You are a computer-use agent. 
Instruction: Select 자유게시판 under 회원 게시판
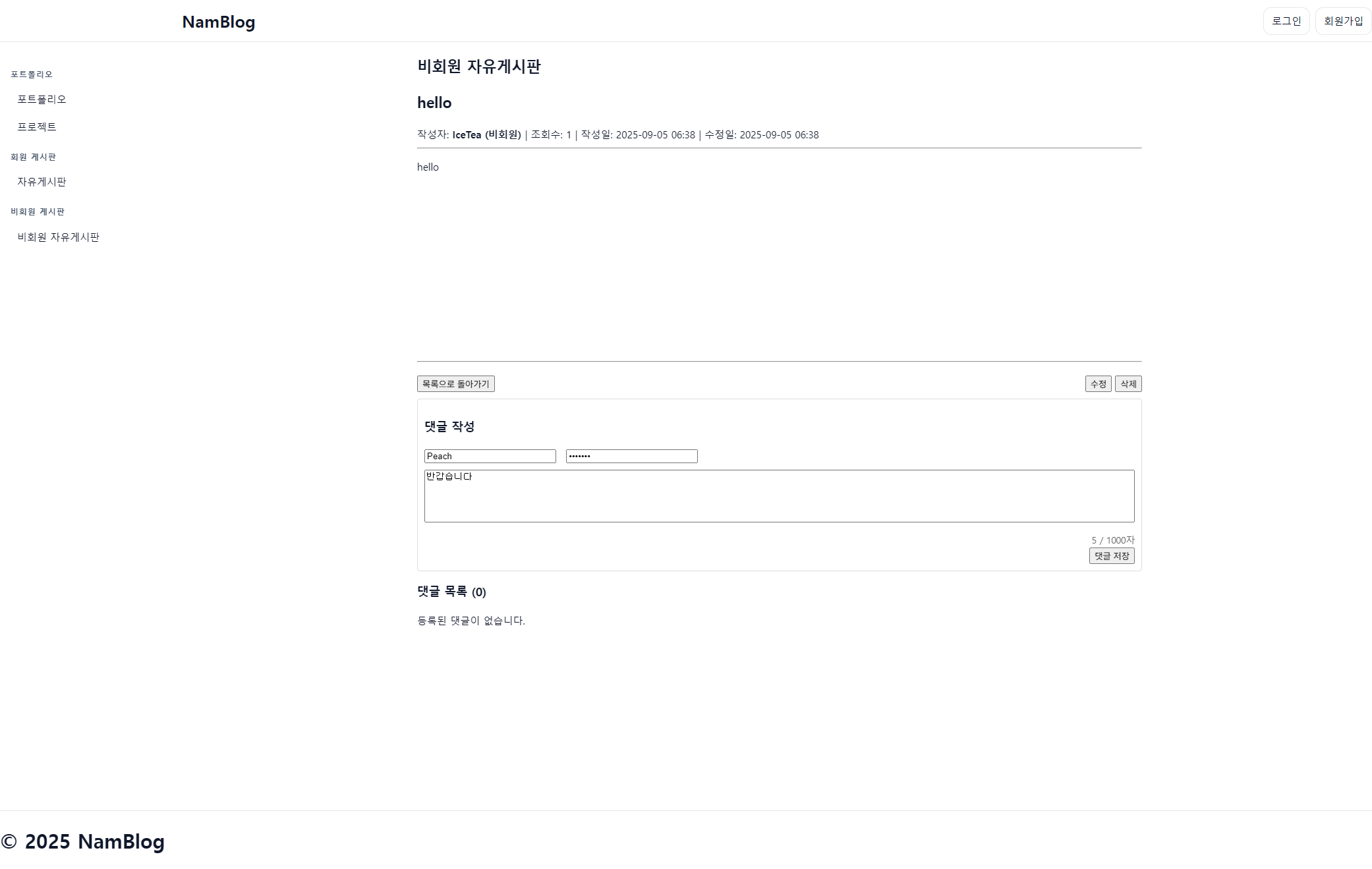tap(42, 181)
